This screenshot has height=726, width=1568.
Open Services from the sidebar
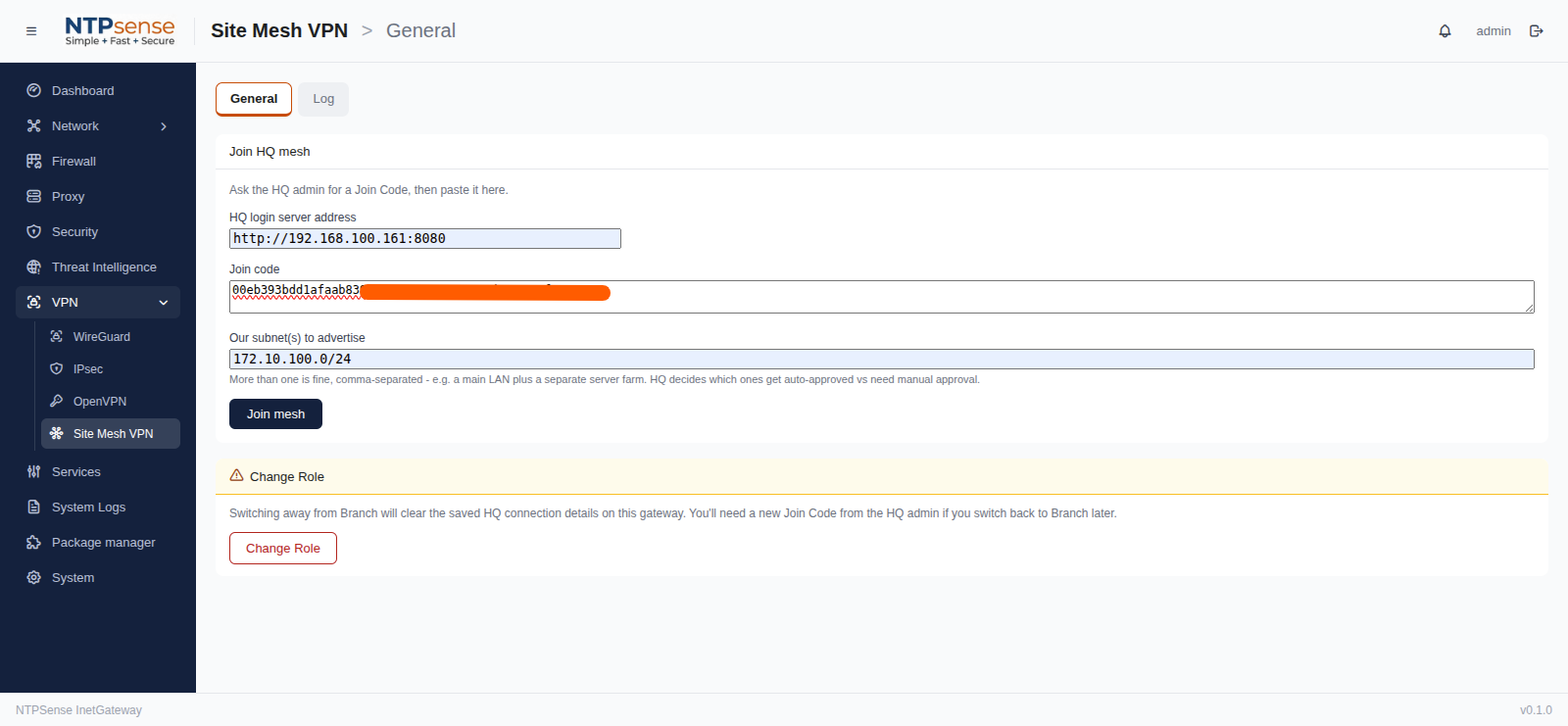click(98, 471)
